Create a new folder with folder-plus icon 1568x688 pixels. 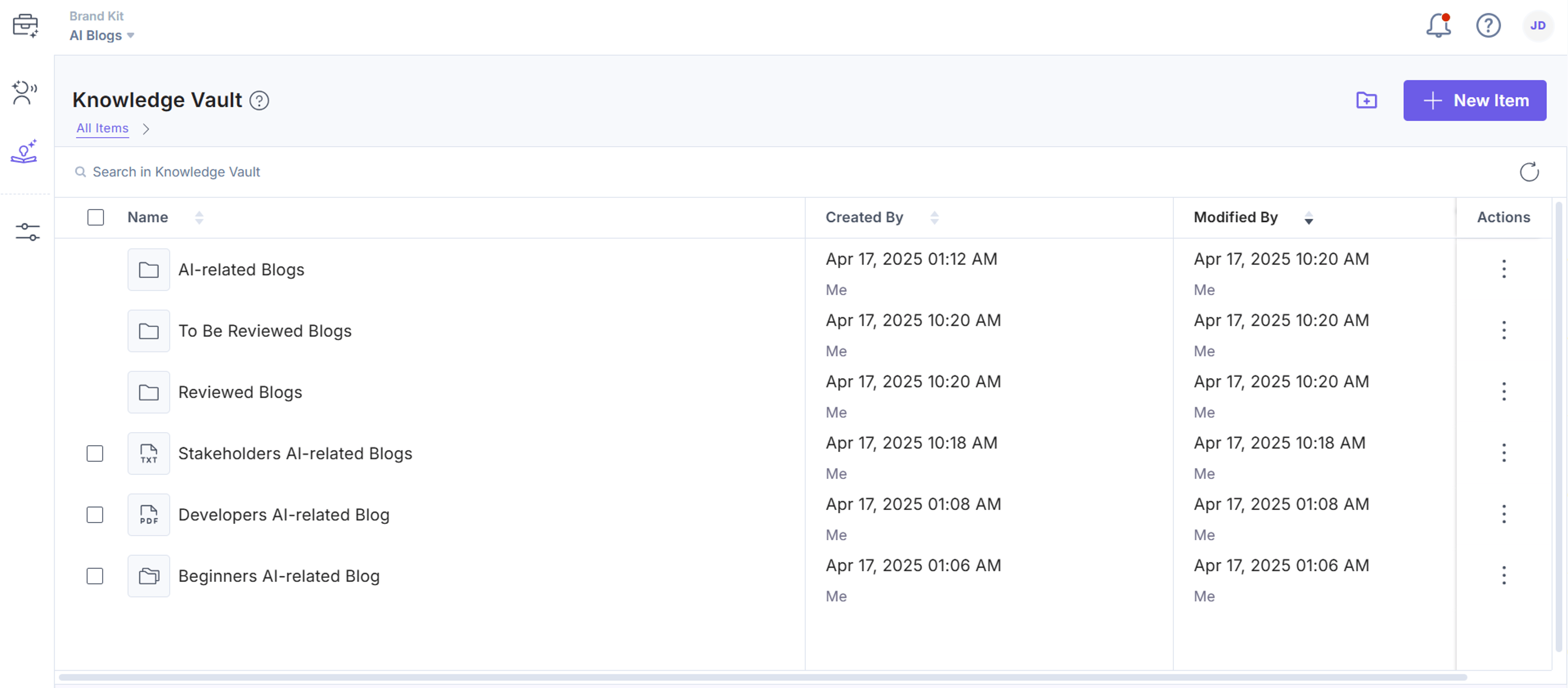coord(1367,100)
